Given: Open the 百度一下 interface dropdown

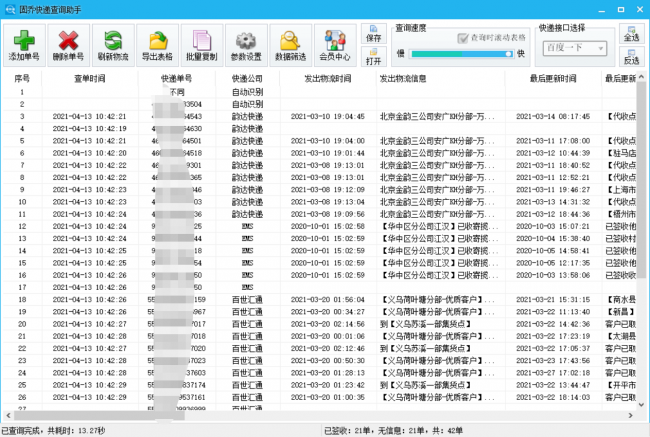Looking at the screenshot, I should tap(575, 48).
